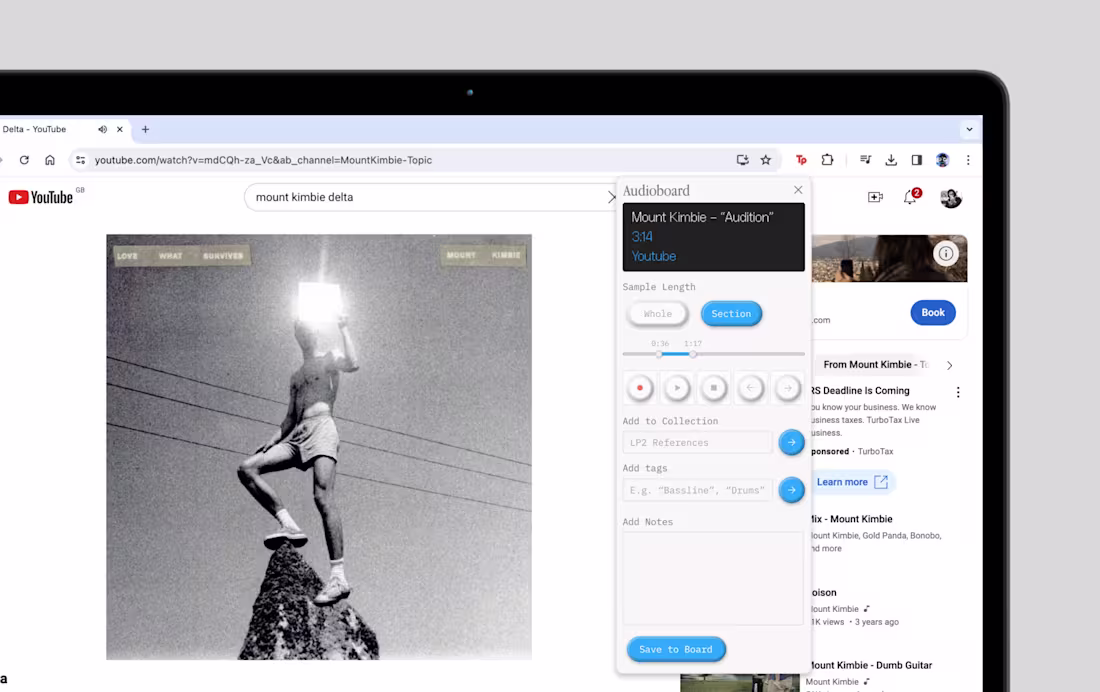Click the browser address bar URL
The image size is (1100, 692).
(263, 160)
